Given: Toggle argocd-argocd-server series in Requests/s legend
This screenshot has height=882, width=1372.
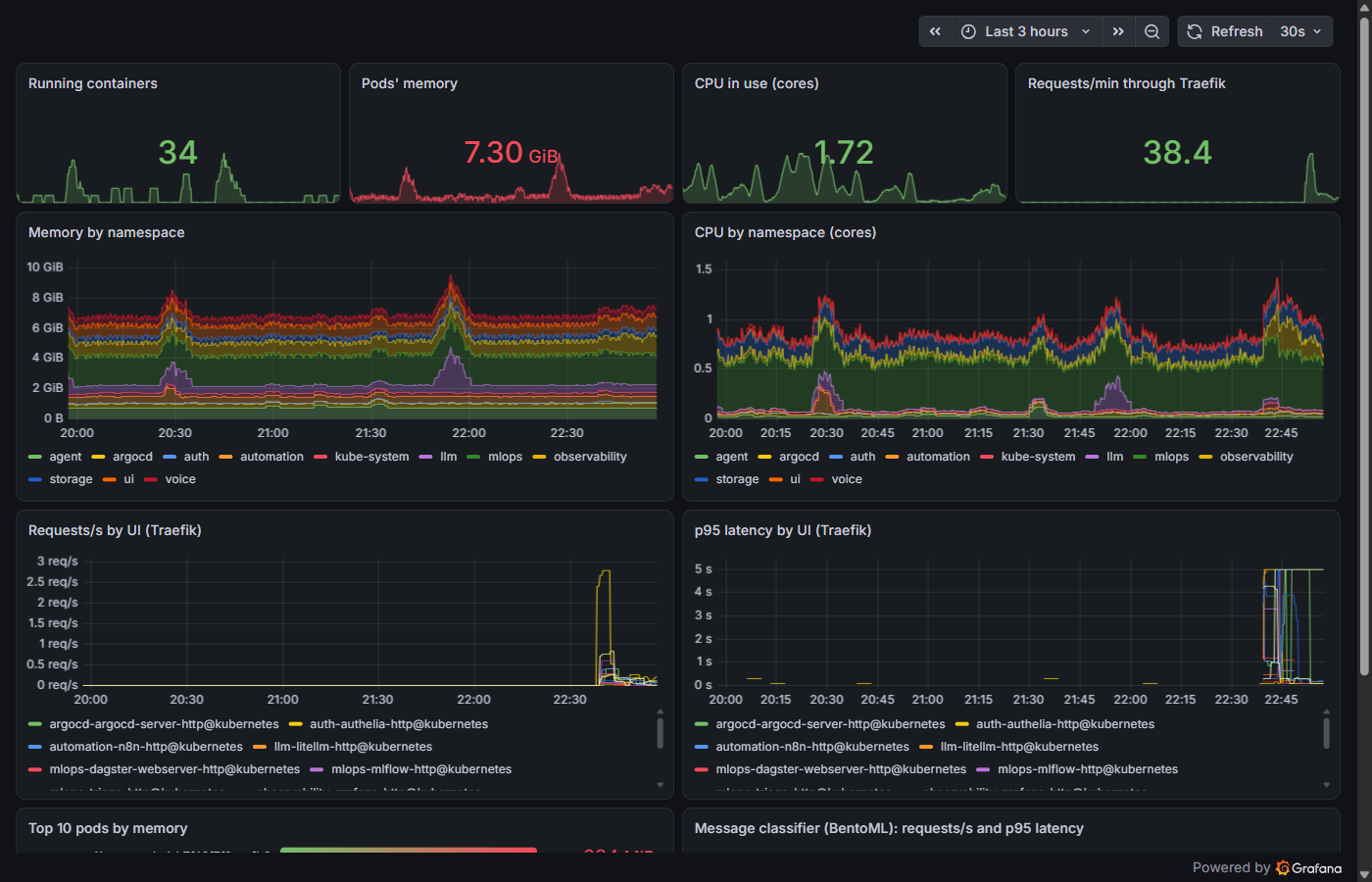Looking at the screenshot, I should (x=165, y=724).
